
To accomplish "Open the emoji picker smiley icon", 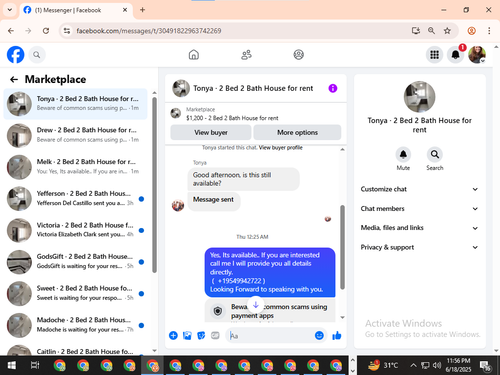I will coord(319,335).
